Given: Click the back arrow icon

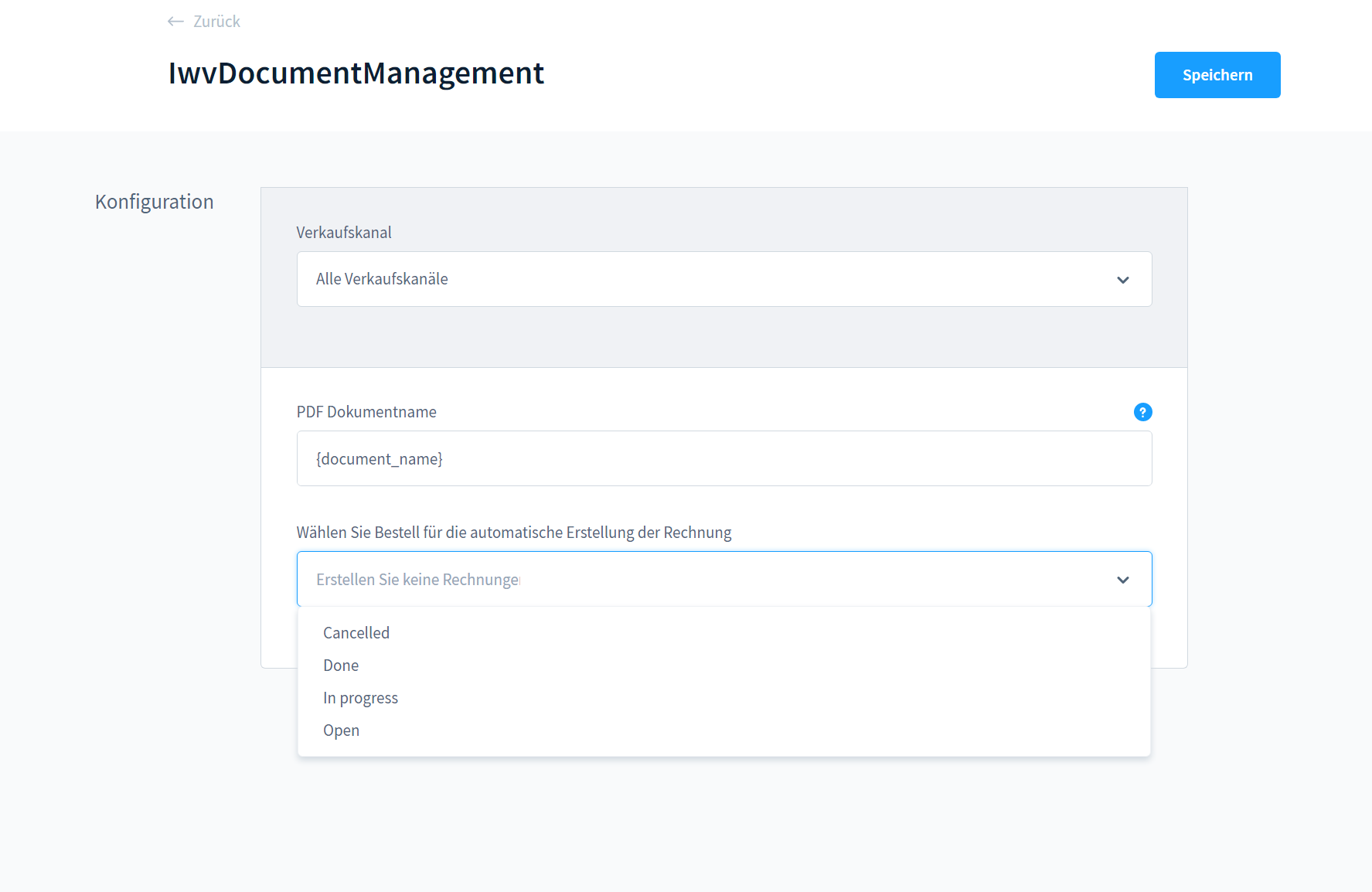Looking at the screenshot, I should 175,22.
